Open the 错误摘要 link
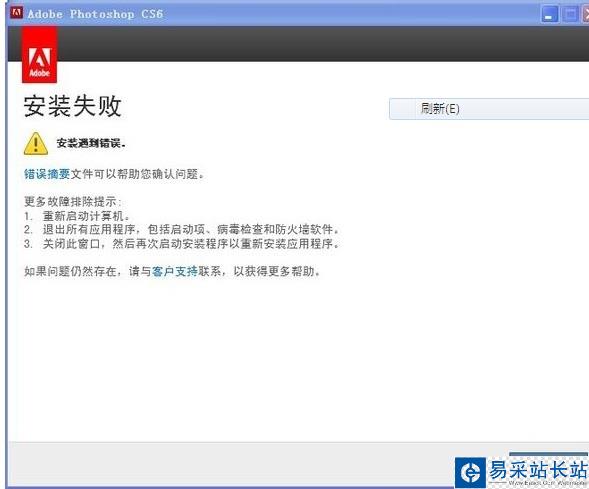The height and width of the screenshot is (489, 589). coord(47,174)
